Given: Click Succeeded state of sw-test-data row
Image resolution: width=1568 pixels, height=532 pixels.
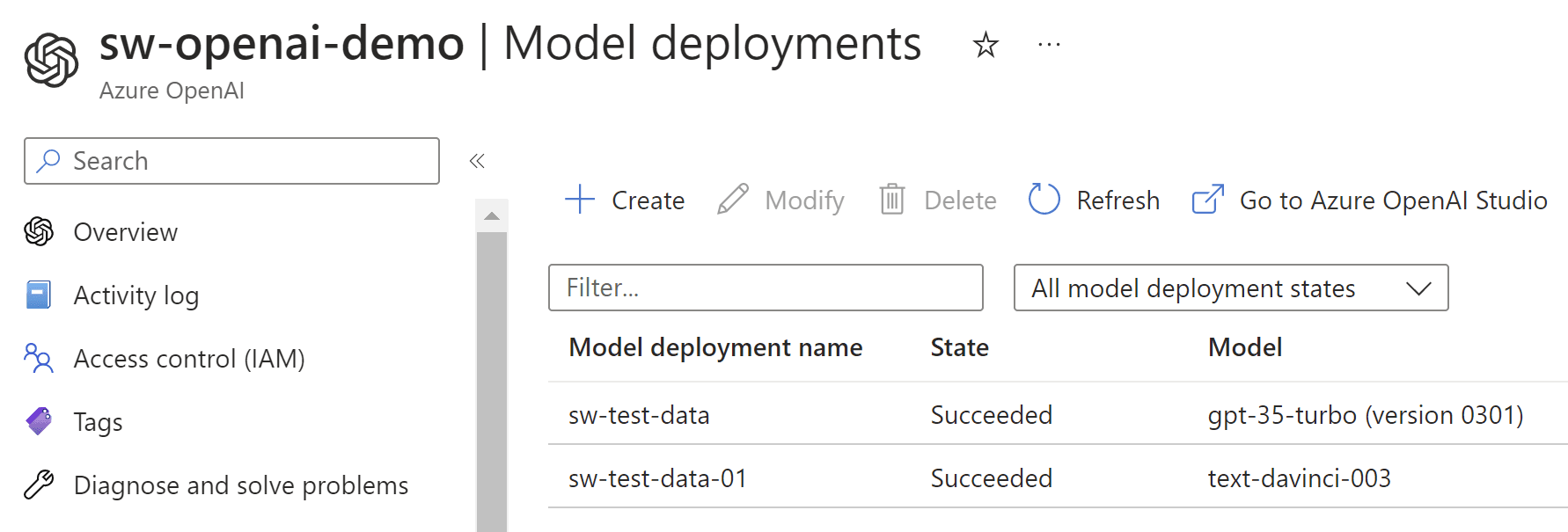Looking at the screenshot, I should coord(992,415).
